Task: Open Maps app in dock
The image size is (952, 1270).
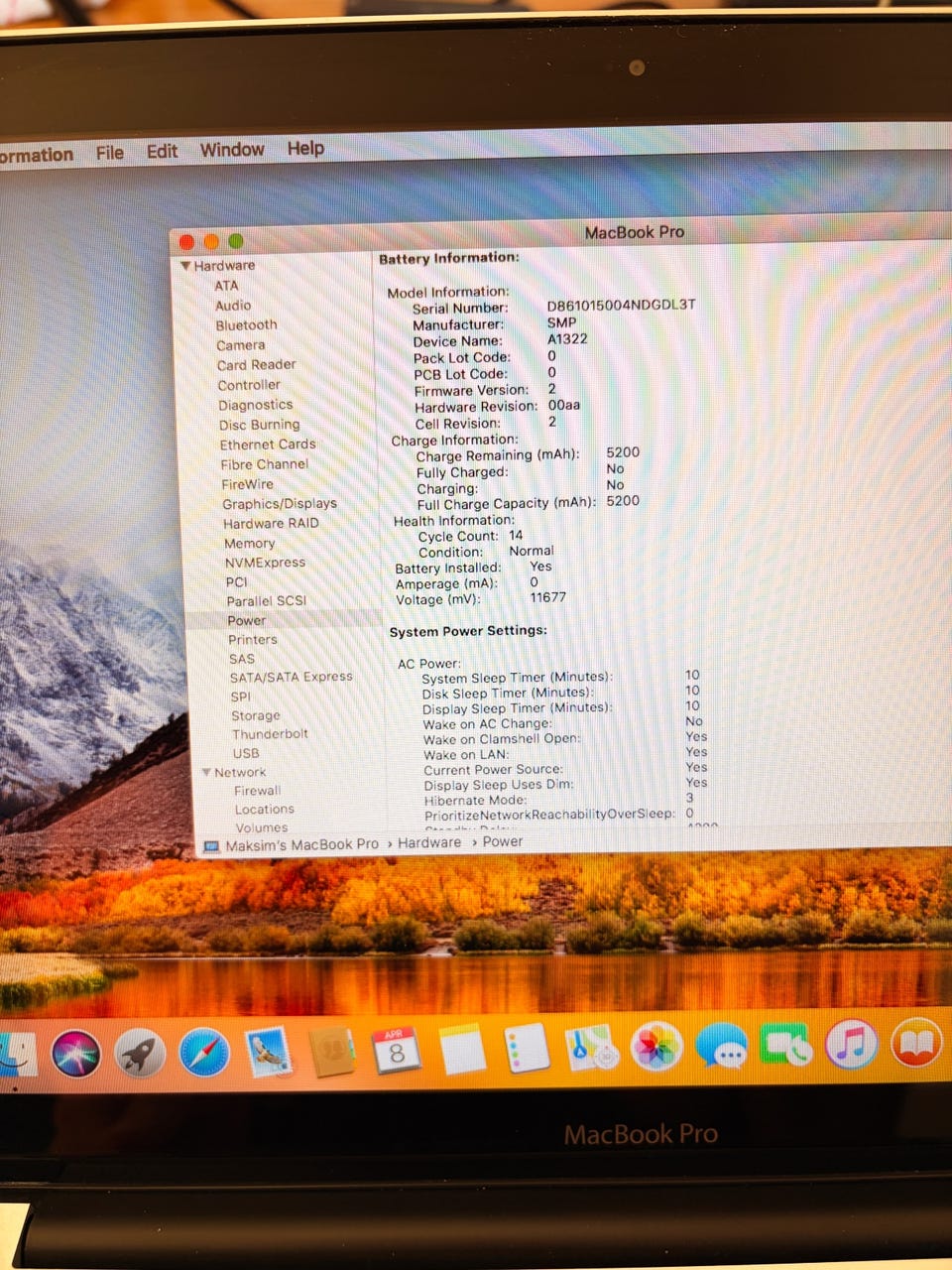Action: click(x=591, y=1048)
